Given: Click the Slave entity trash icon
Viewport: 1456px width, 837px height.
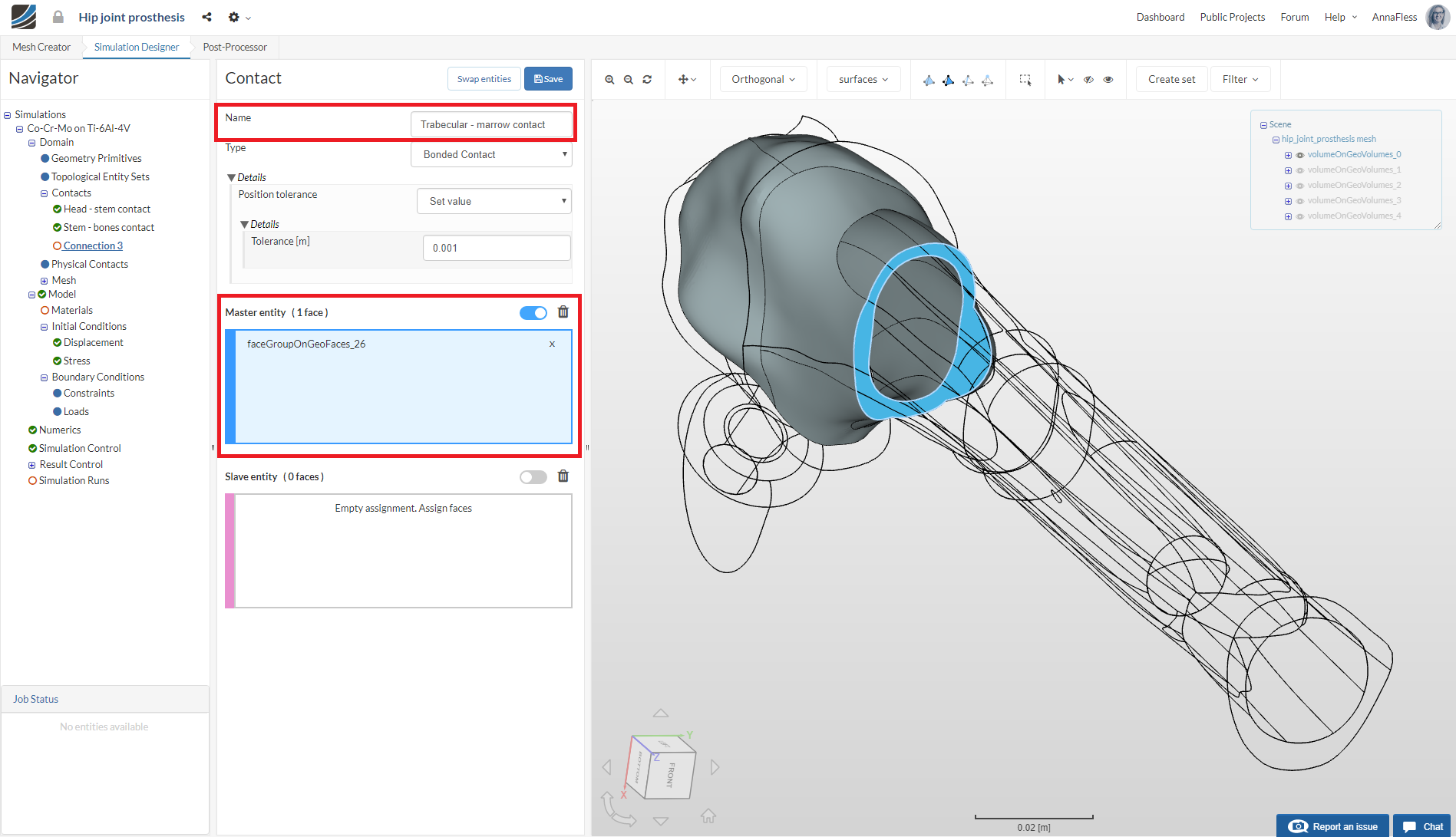Looking at the screenshot, I should 563,476.
